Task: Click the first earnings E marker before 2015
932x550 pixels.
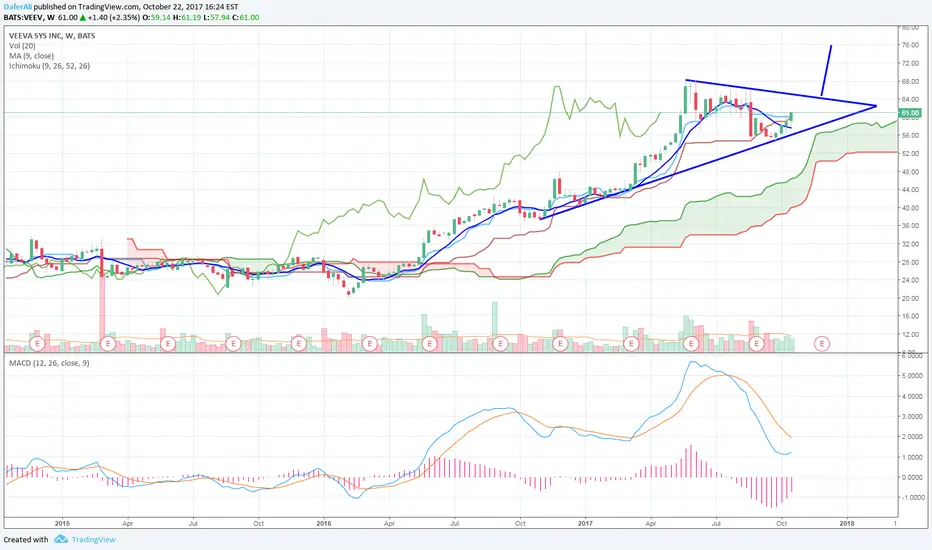Action: (37, 343)
